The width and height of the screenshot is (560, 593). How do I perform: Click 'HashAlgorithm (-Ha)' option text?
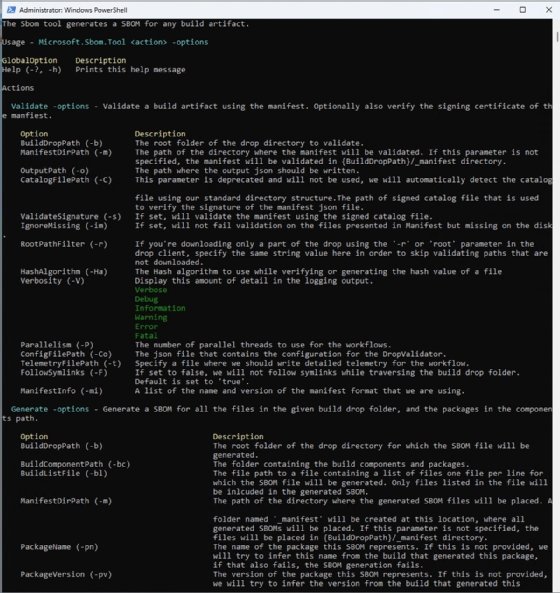point(64,272)
